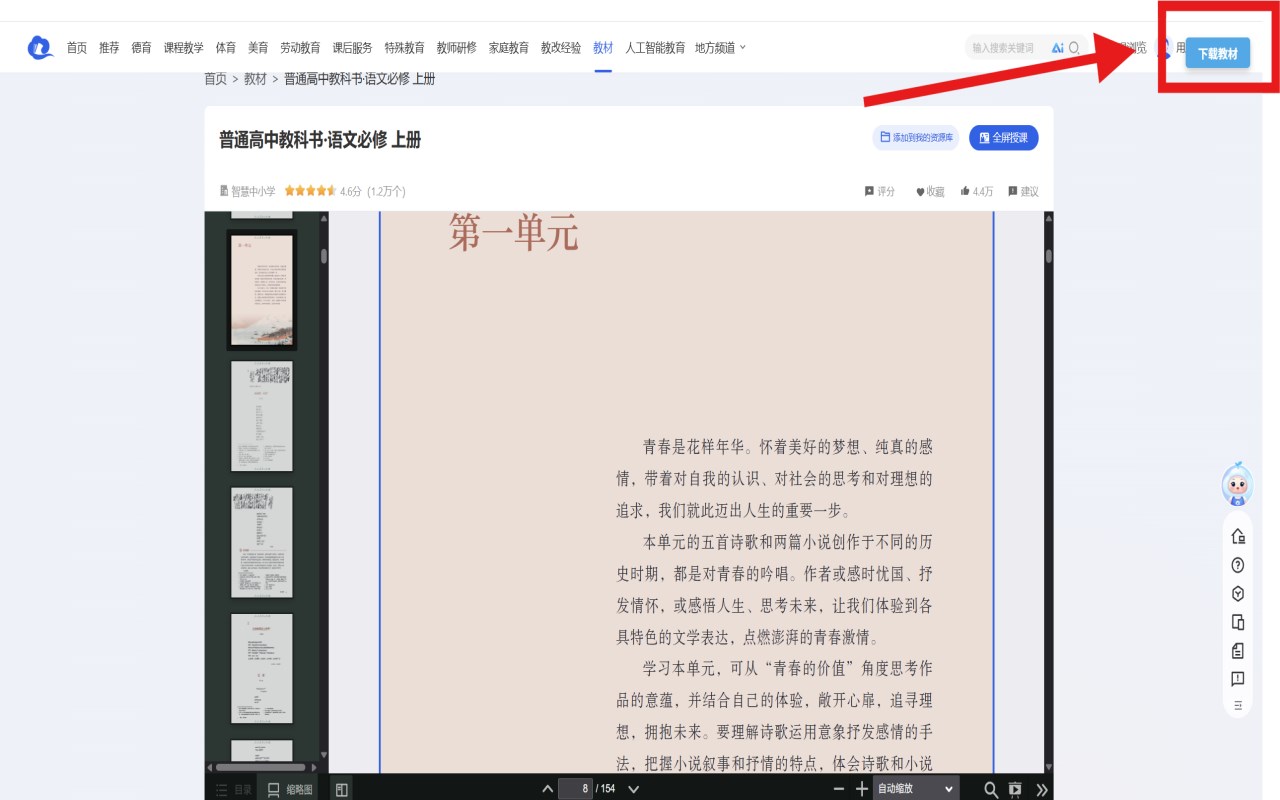
Task: Open search in the PDF viewer toolbar
Action: pos(991,789)
